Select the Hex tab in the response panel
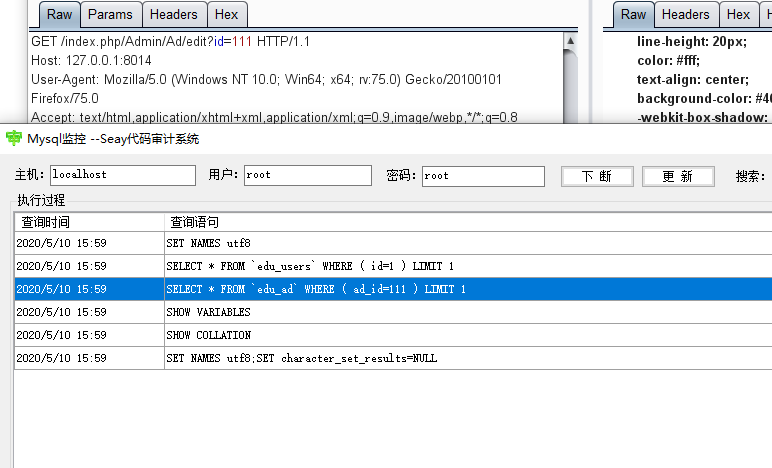Image resolution: width=772 pixels, height=468 pixels. point(739,15)
